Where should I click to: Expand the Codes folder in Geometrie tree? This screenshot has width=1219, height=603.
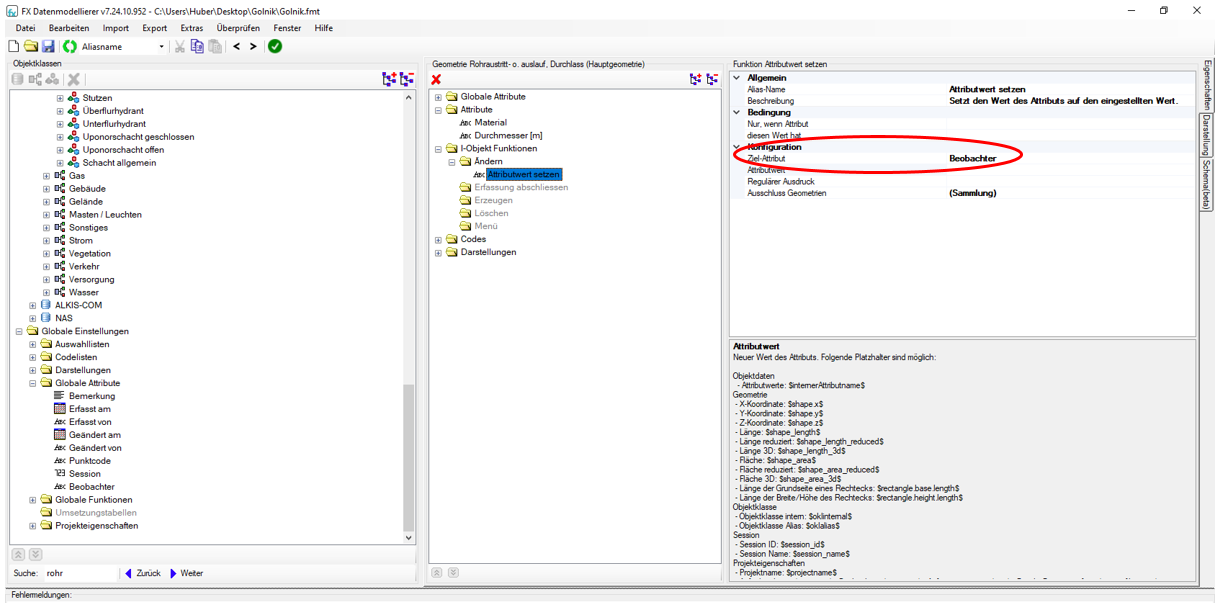coord(438,240)
